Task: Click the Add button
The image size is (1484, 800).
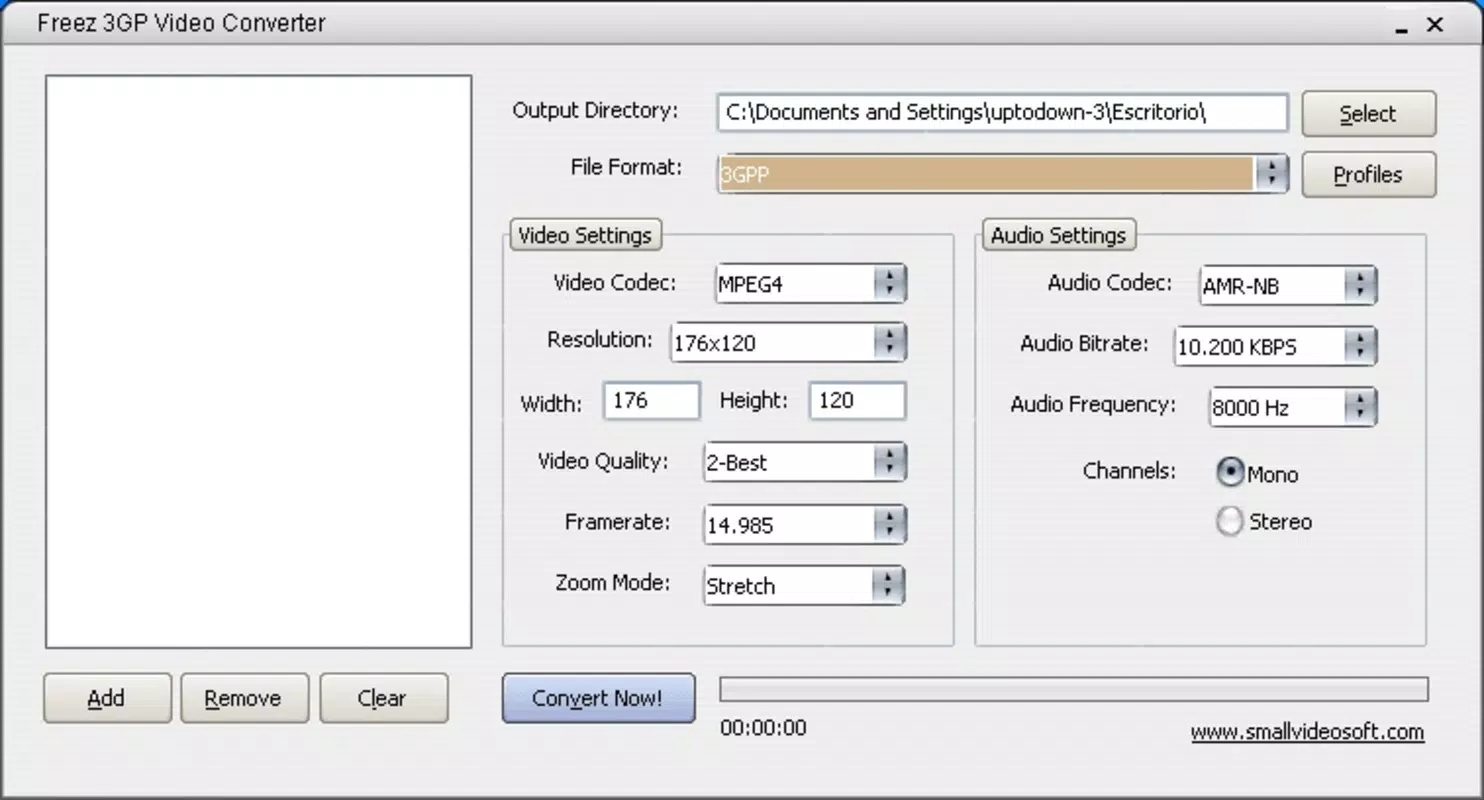Action: tap(107, 698)
